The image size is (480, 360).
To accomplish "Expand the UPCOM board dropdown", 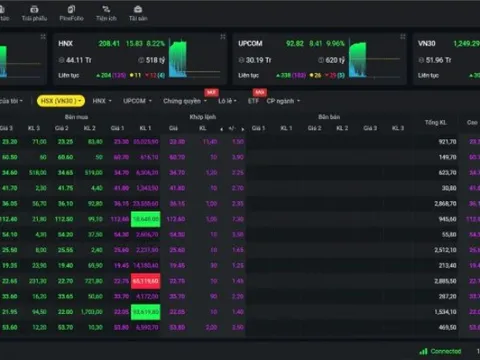I will pos(137,101).
